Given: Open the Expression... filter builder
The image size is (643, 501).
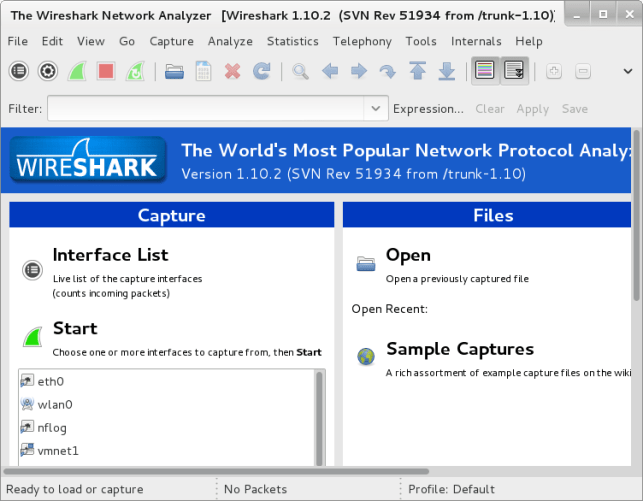Looking at the screenshot, I should coord(428,109).
